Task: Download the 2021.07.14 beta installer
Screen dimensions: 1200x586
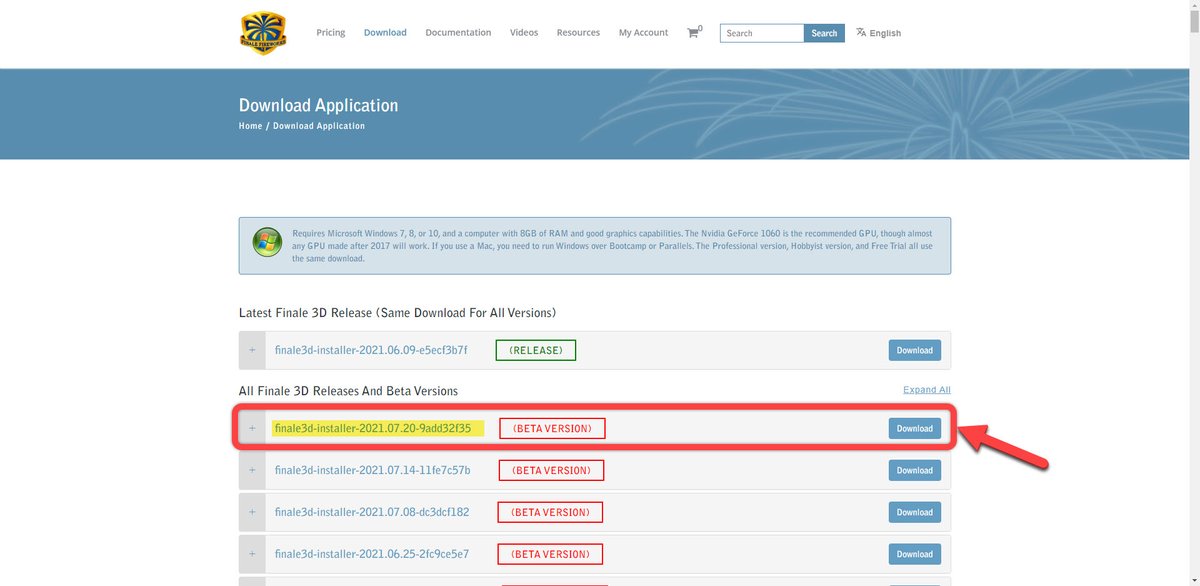Action: (x=915, y=470)
